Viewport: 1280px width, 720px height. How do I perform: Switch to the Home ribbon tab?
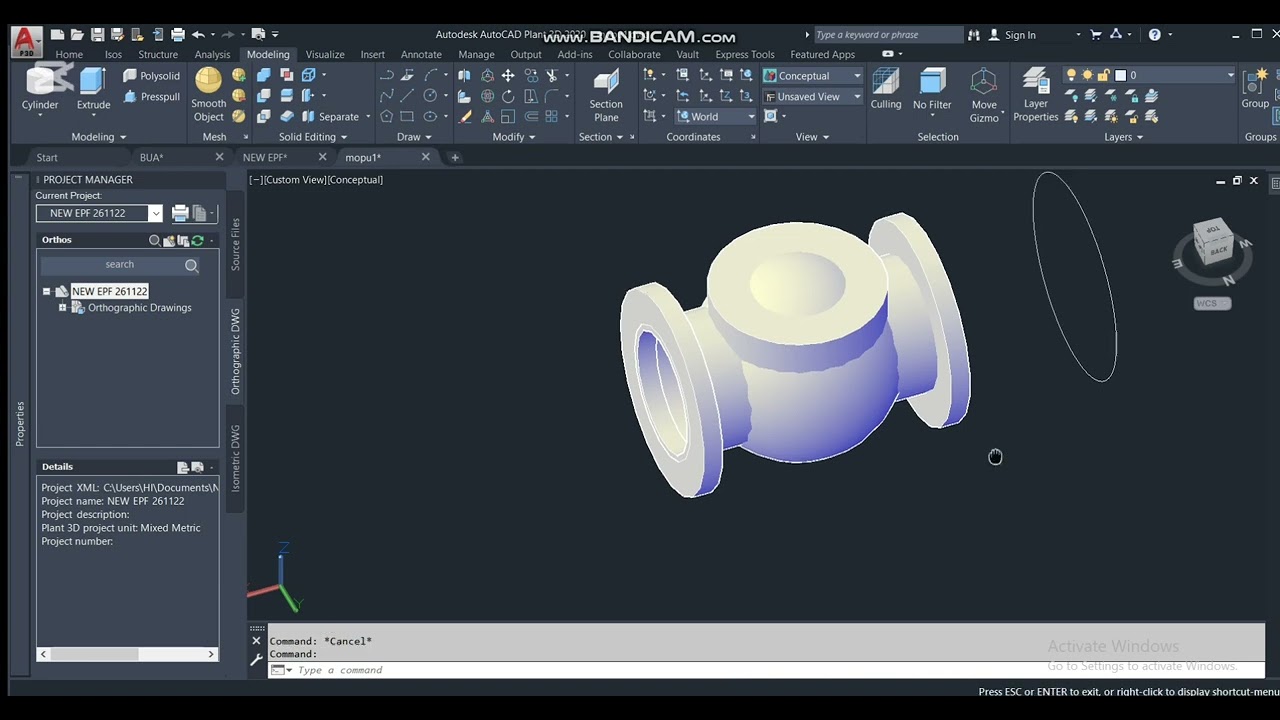tap(69, 55)
